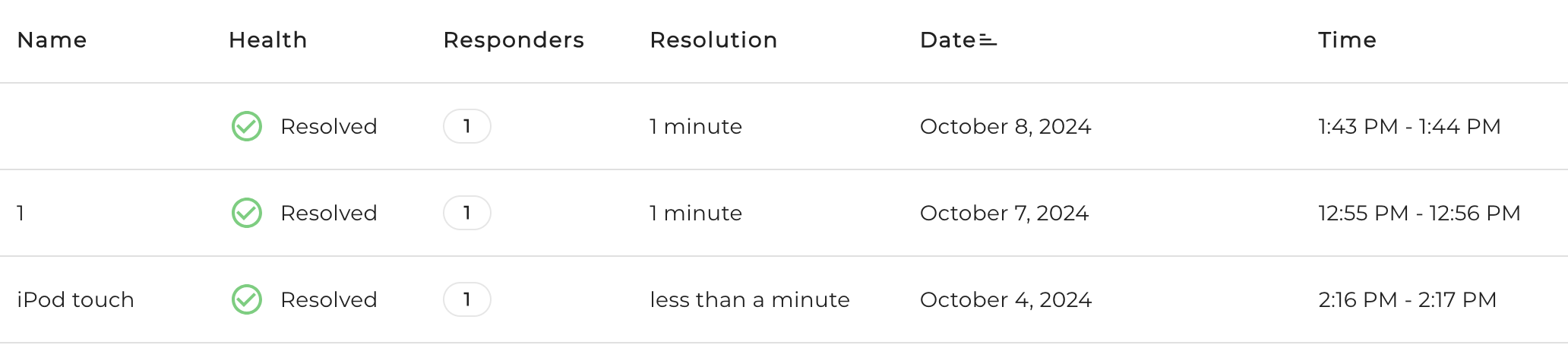
Task: Select the October 4, 2024 date cell
Action: point(1006,299)
